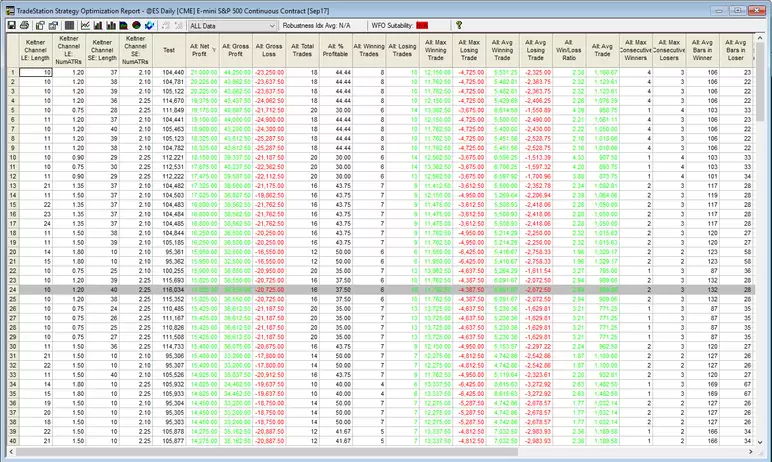
Task: Click the All: Max Winning Trade header
Action: [436, 50]
